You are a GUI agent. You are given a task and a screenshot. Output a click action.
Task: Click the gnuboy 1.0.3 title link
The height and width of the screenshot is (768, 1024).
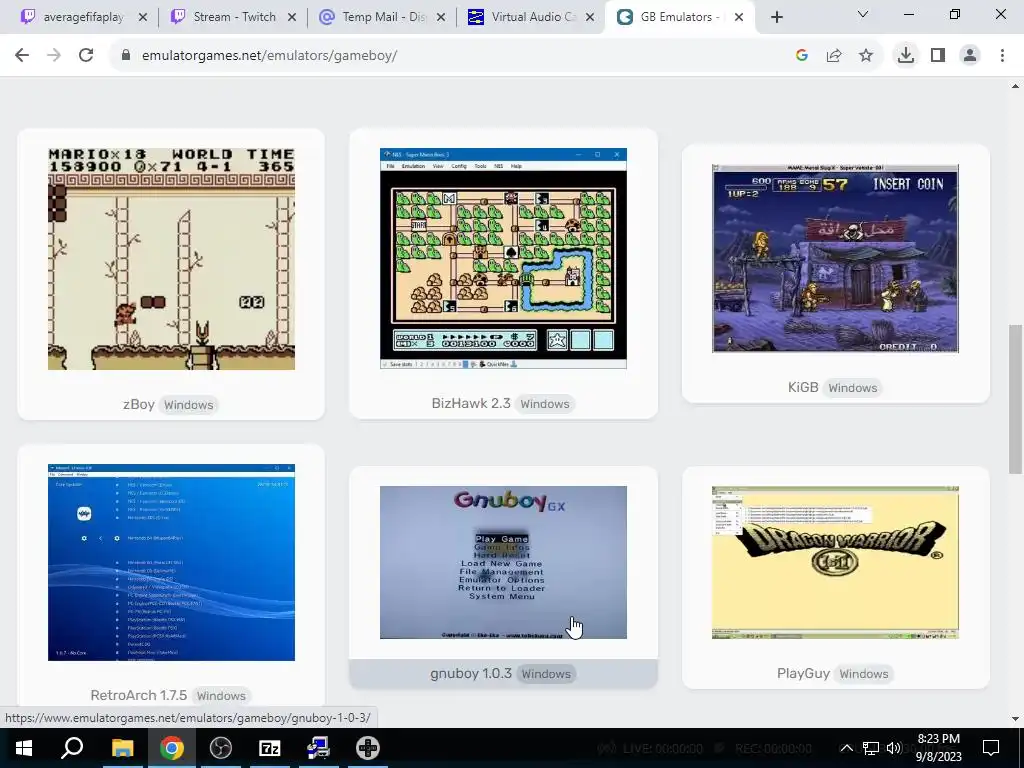[x=471, y=673]
